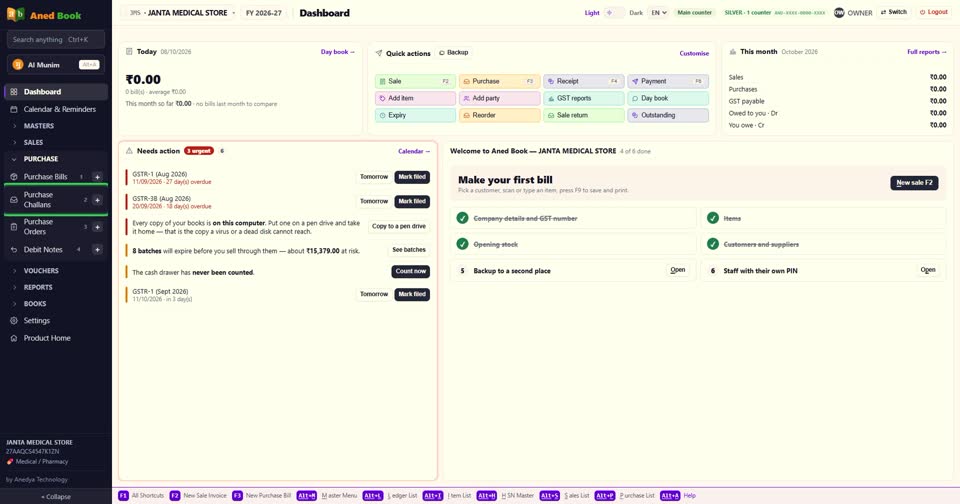Open the Purchase Bills menu item
Screen dimensions: 960x504
[x=46, y=176]
